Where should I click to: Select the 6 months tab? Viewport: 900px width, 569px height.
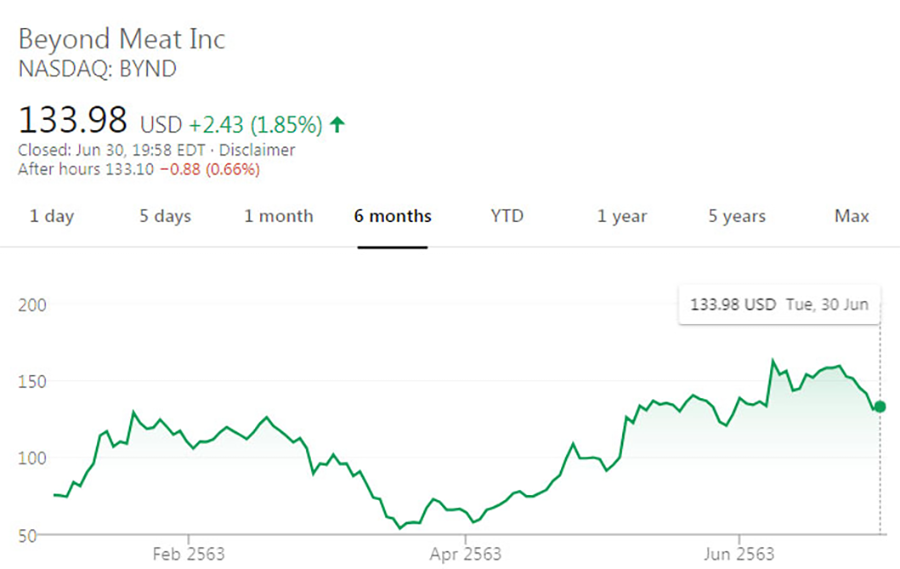393,216
